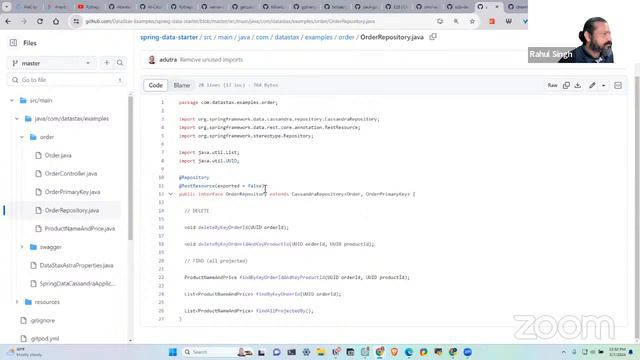The image size is (640, 360).
Task: Select OrderRepository.java in file tree
Action: tap(72, 211)
